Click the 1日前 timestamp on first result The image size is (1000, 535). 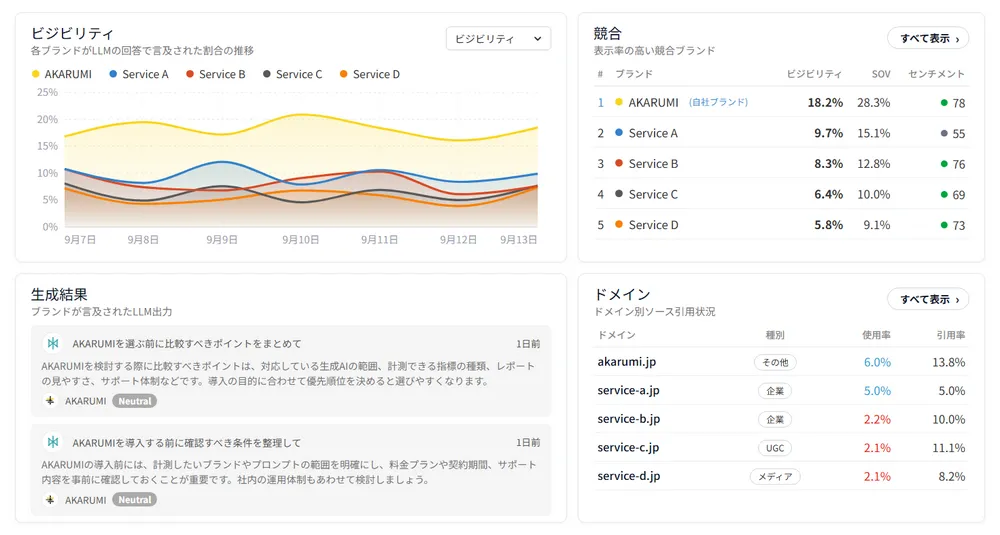[528, 344]
